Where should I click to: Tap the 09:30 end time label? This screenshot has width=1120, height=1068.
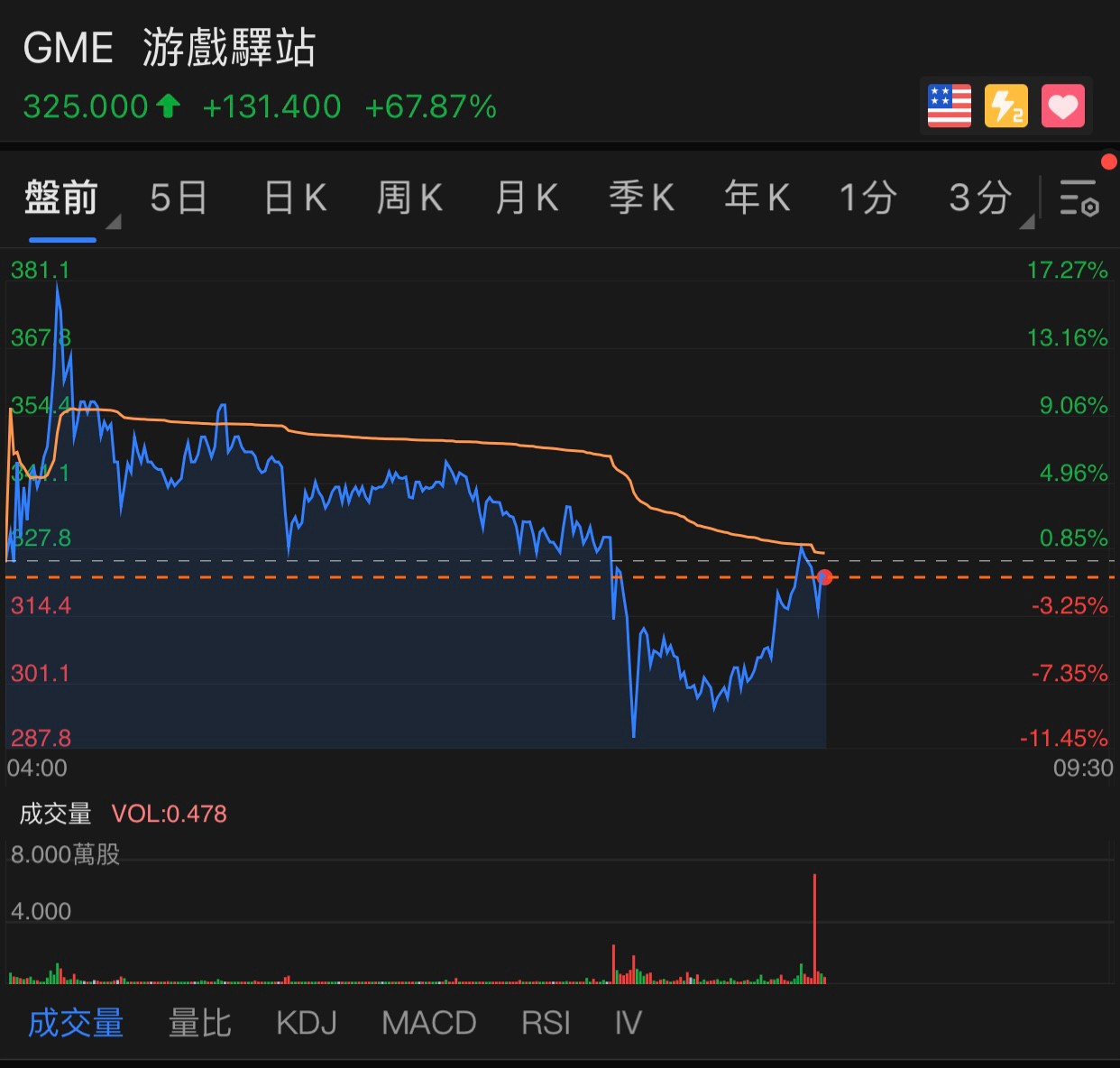coord(1083,768)
